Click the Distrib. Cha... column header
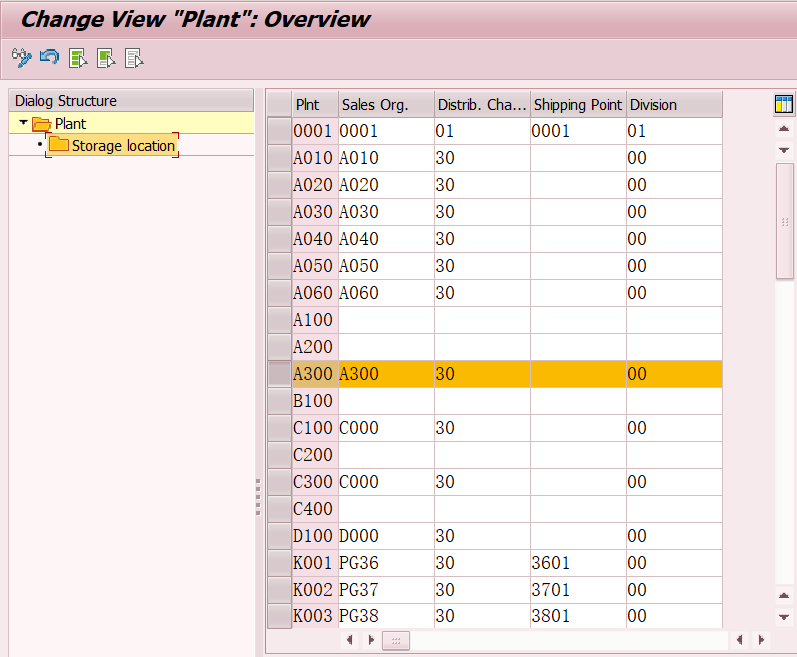The height and width of the screenshot is (657, 797). (482, 105)
